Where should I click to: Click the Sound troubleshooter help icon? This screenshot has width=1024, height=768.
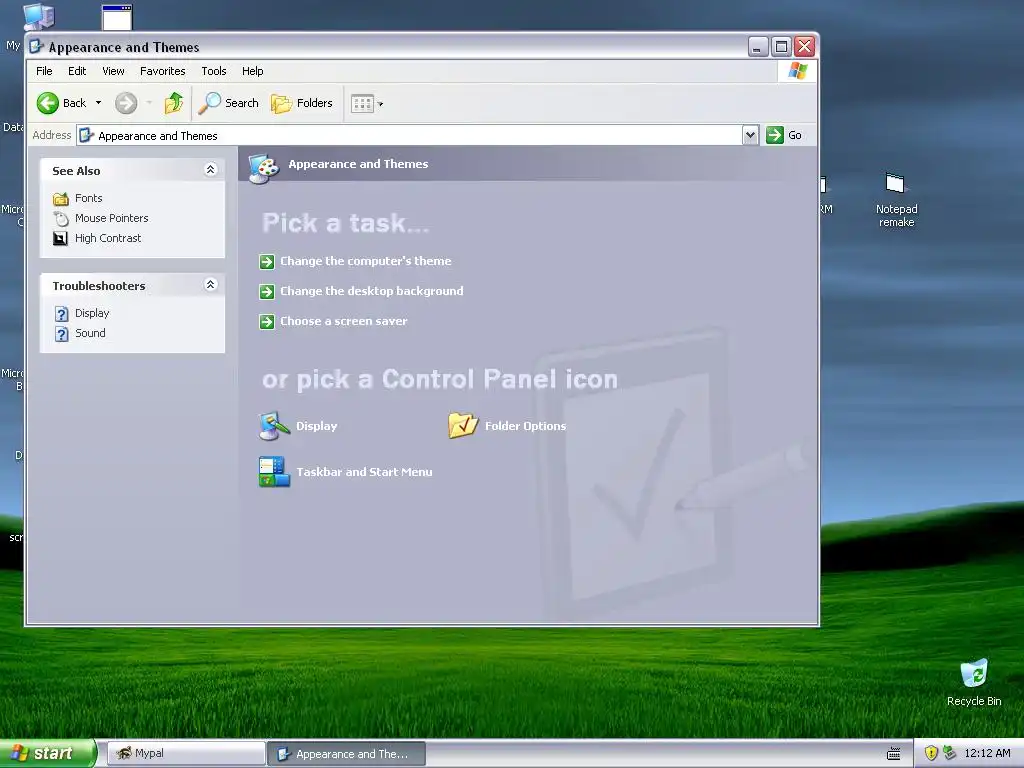click(x=61, y=334)
